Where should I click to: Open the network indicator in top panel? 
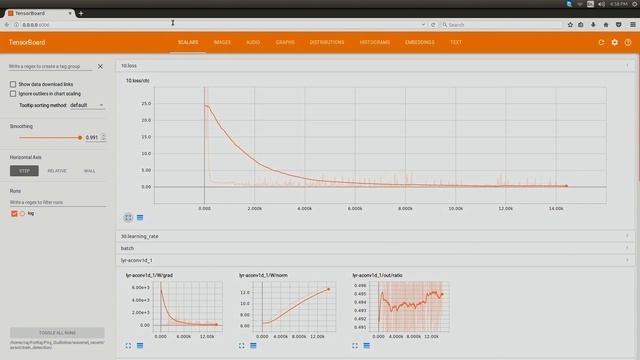(x=580, y=4)
